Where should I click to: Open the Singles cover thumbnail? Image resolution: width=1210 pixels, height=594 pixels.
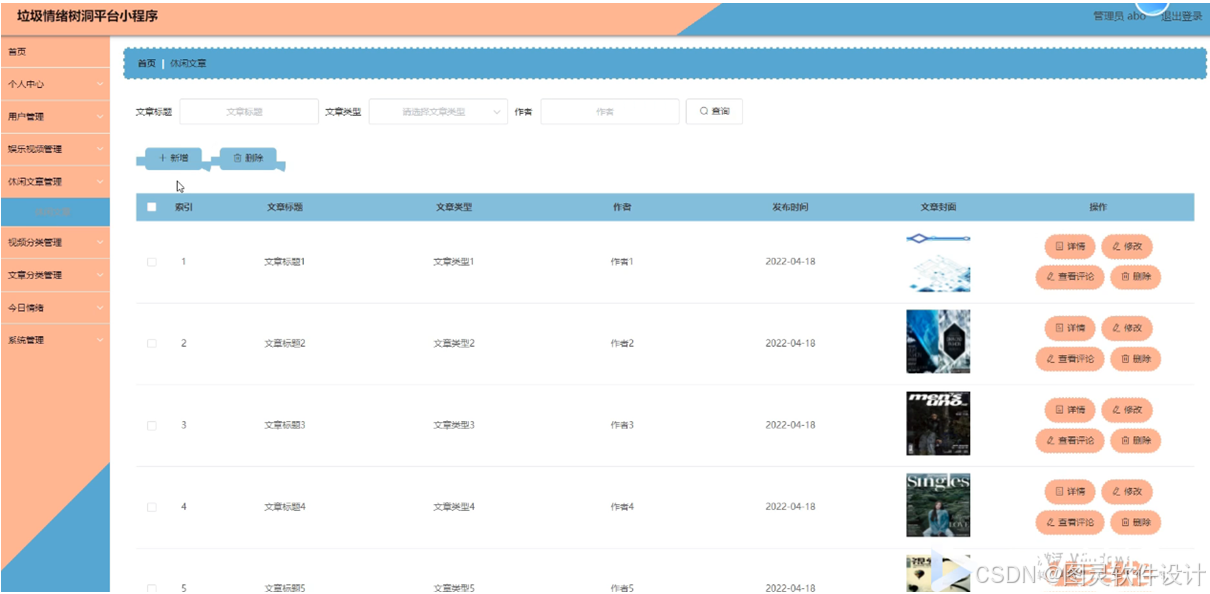click(x=938, y=505)
